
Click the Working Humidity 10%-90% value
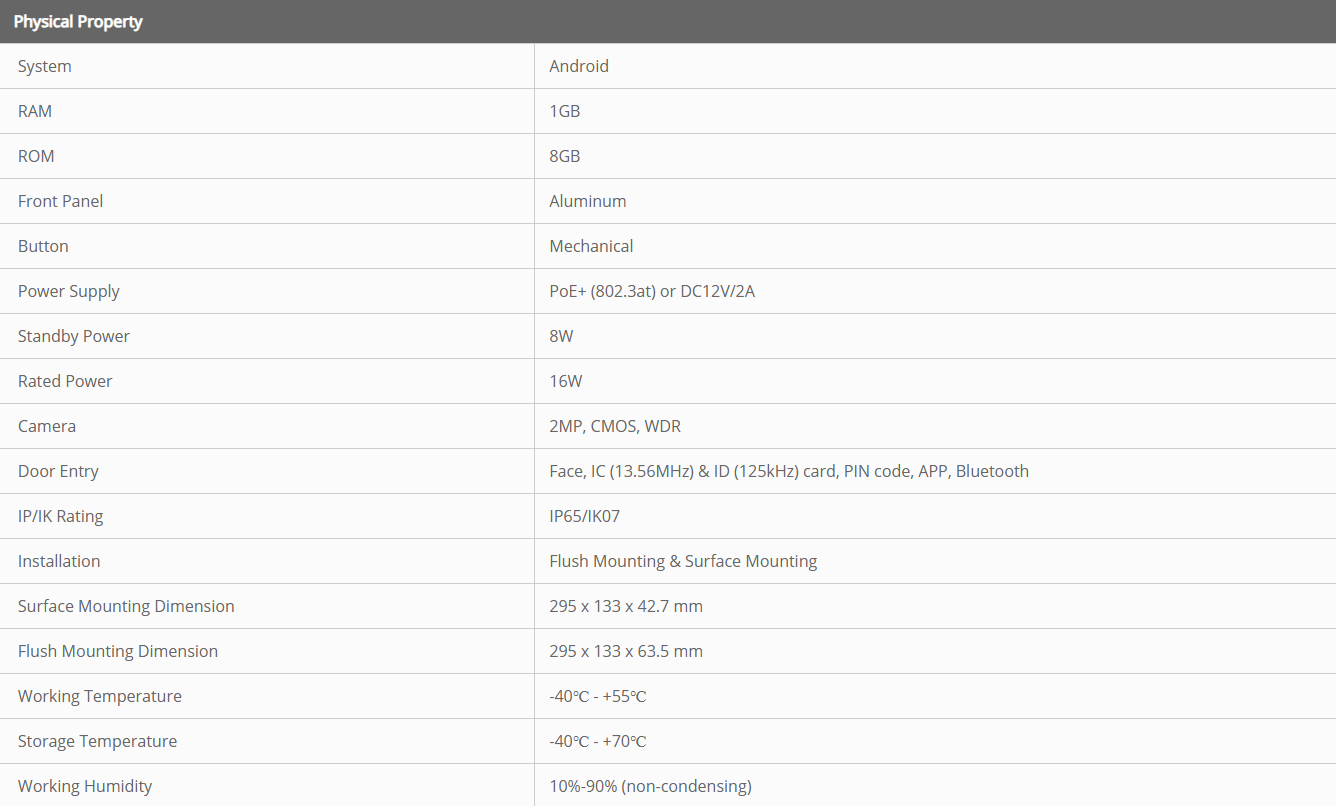(650, 786)
